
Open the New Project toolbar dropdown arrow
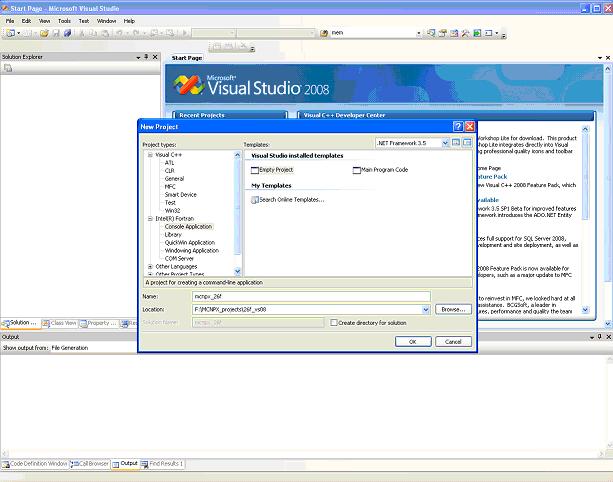coord(18,33)
